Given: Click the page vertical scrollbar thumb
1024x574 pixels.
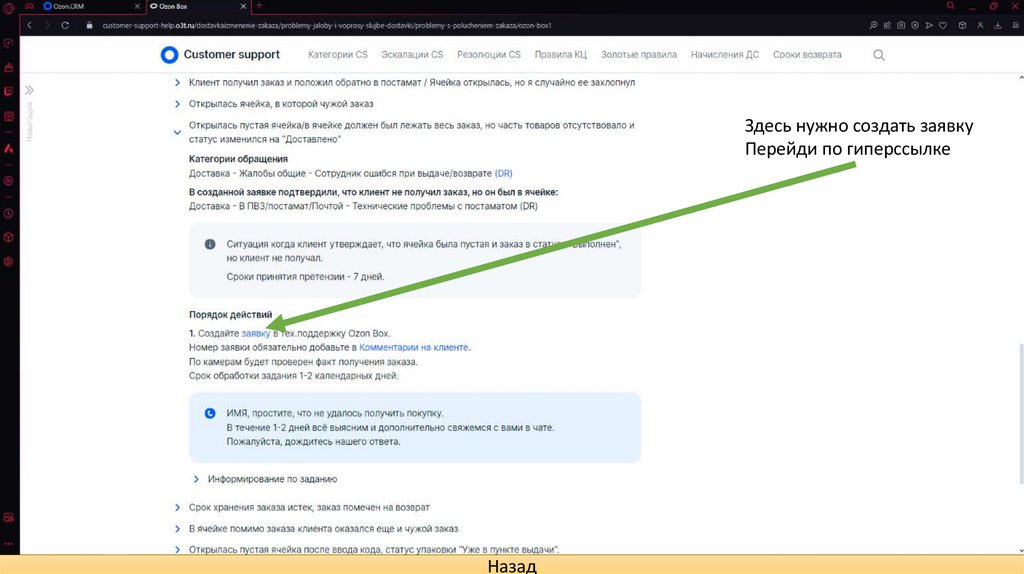Looking at the screenshot, I should click(1021, 415).
